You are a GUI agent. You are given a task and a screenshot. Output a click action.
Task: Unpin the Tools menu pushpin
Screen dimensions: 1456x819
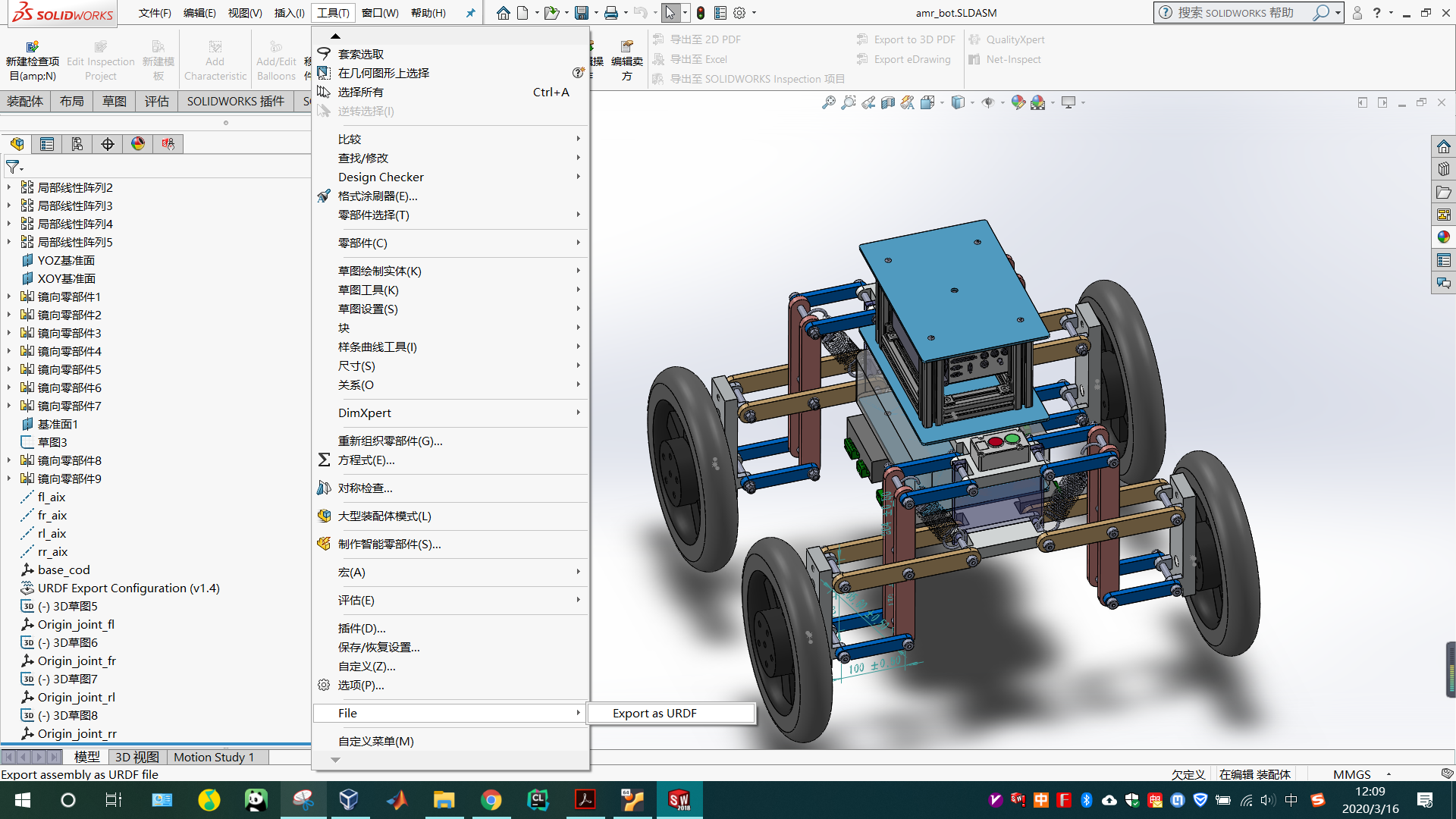pyautogui.click(x=470, y=13)
